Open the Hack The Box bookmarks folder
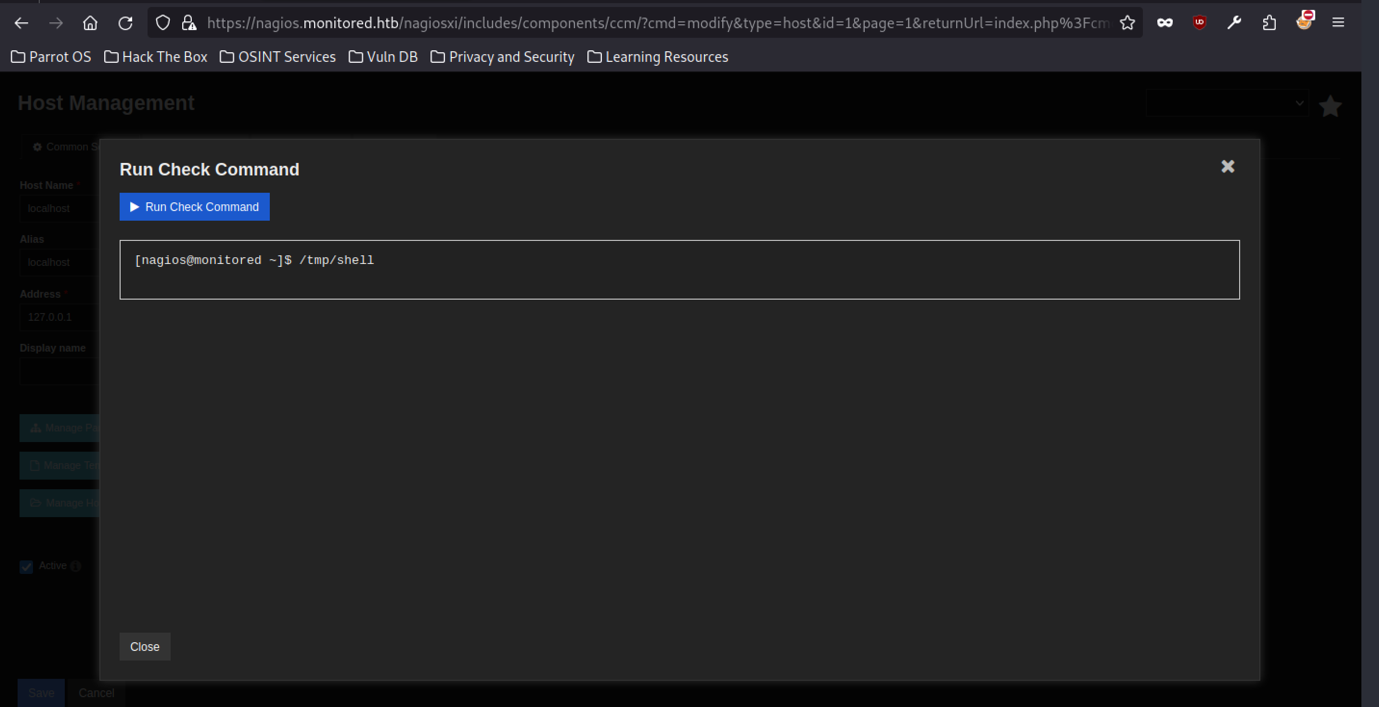This screenshot has height=707, width=1379. coord(155,57)
